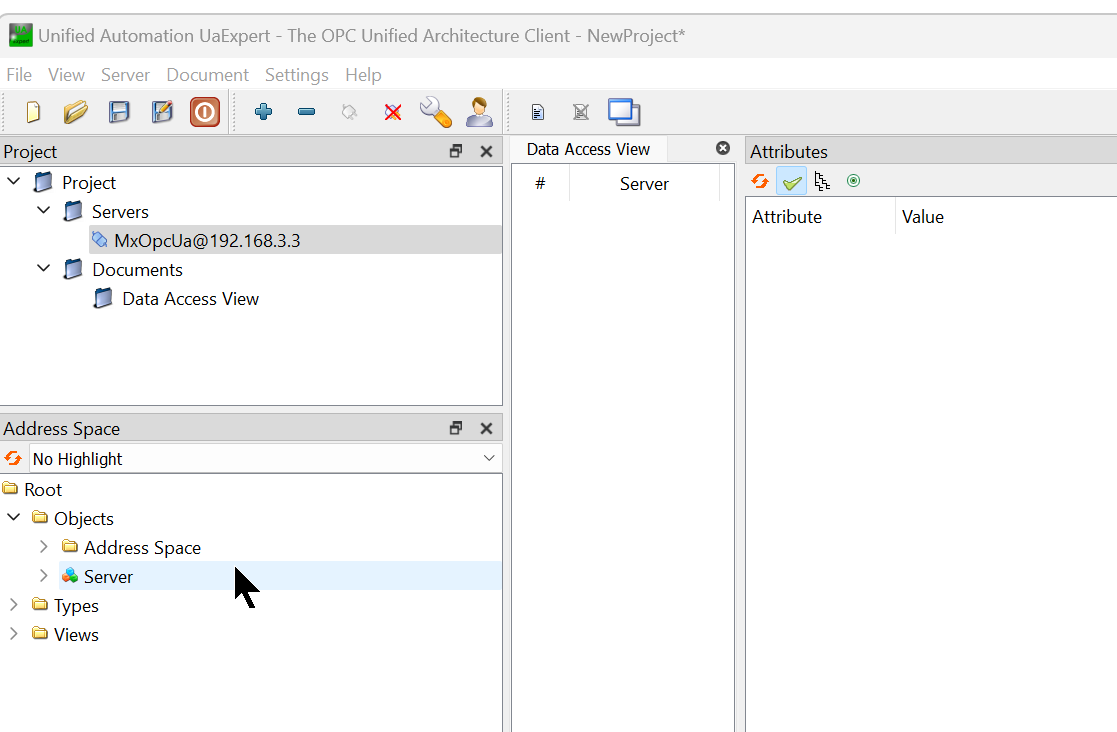Remove server with the blue minus icon
Image resolution: width=1117 pixels, height=732 pixels.
coord(306,112)
